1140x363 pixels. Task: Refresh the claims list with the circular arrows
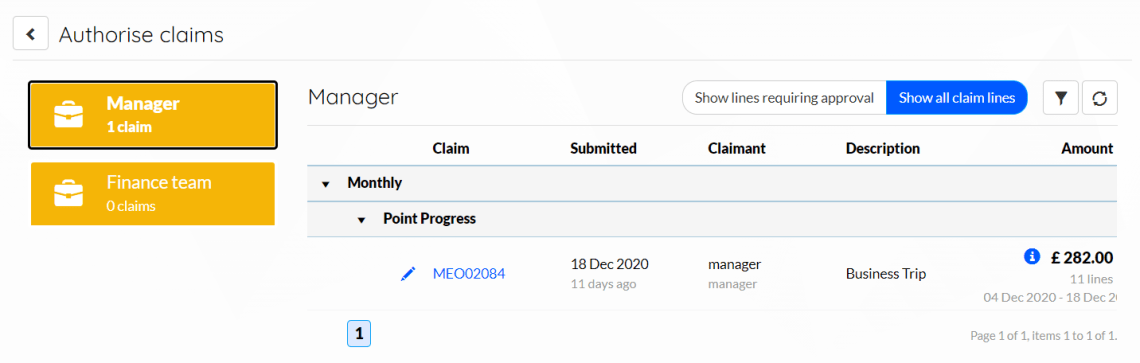(x=1099, y=98)
